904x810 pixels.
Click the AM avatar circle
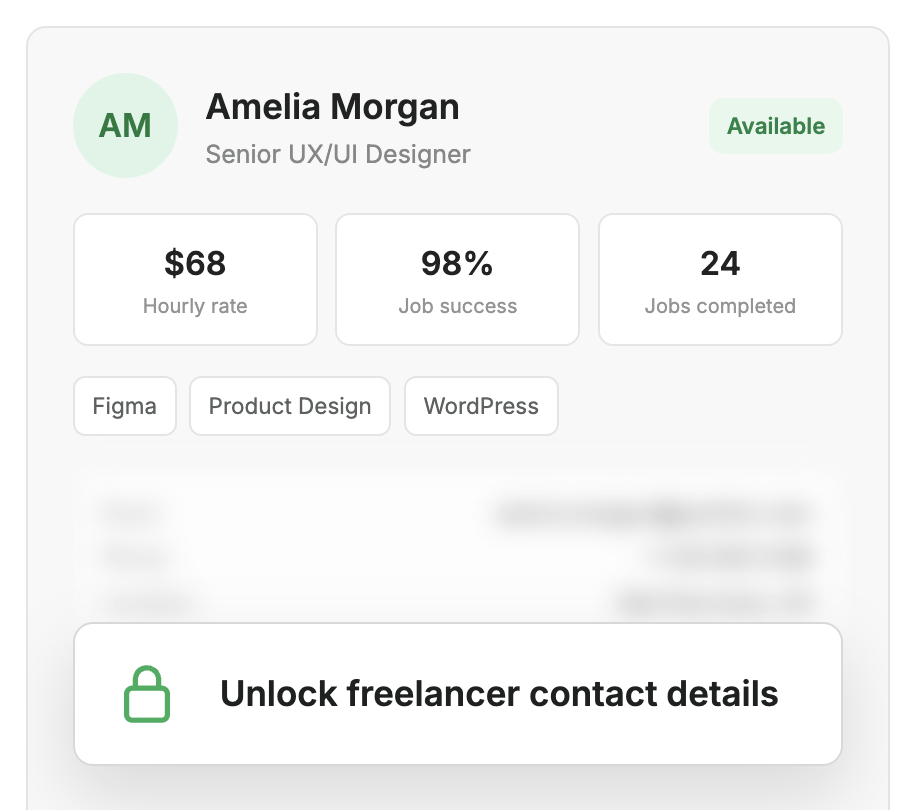click(125, 125)
